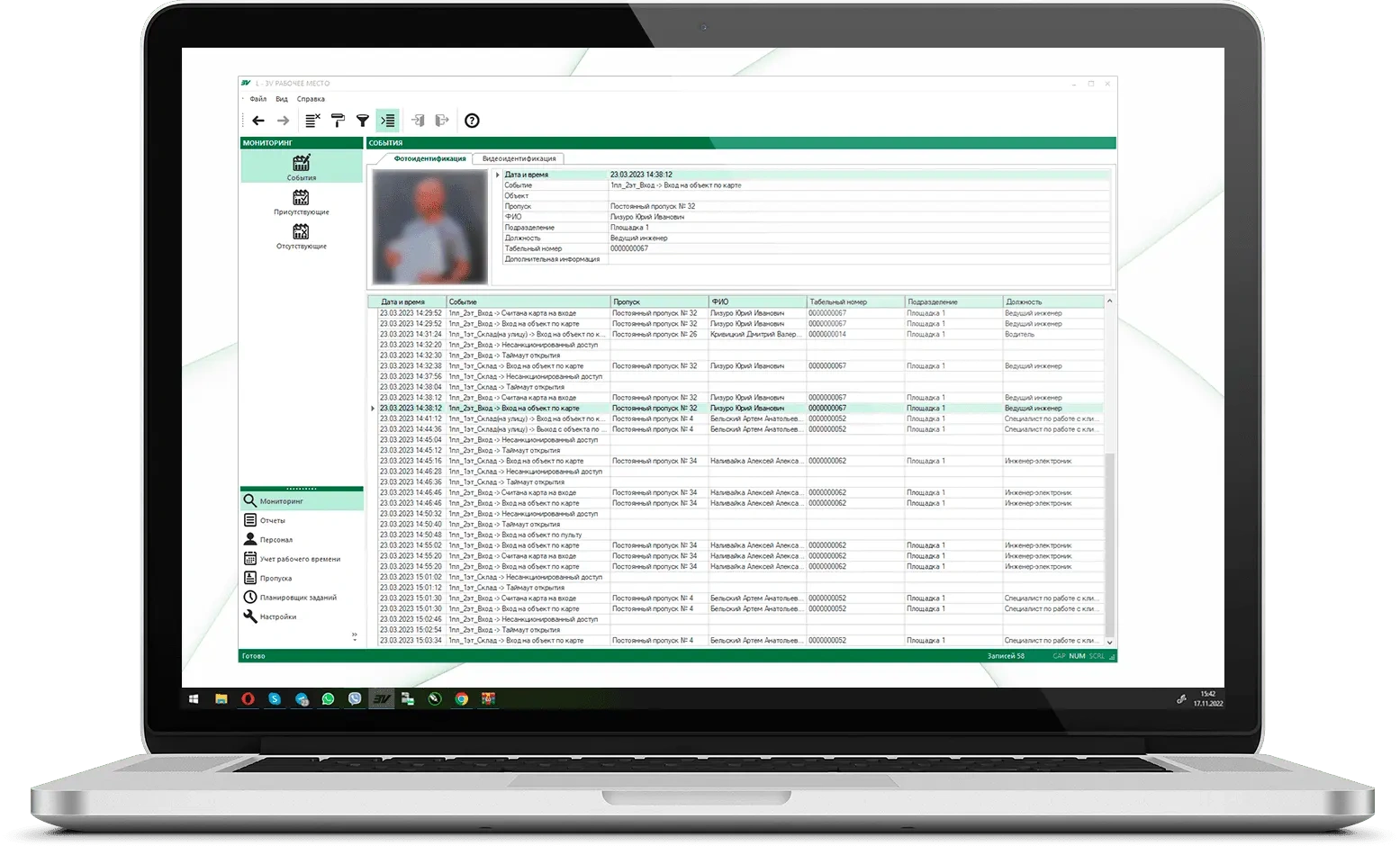This screenshot has width=1400, height=846.
Task: Open the Присутствующие view in the sidebar
Action: pyautogui.click(x=301, y=202)
